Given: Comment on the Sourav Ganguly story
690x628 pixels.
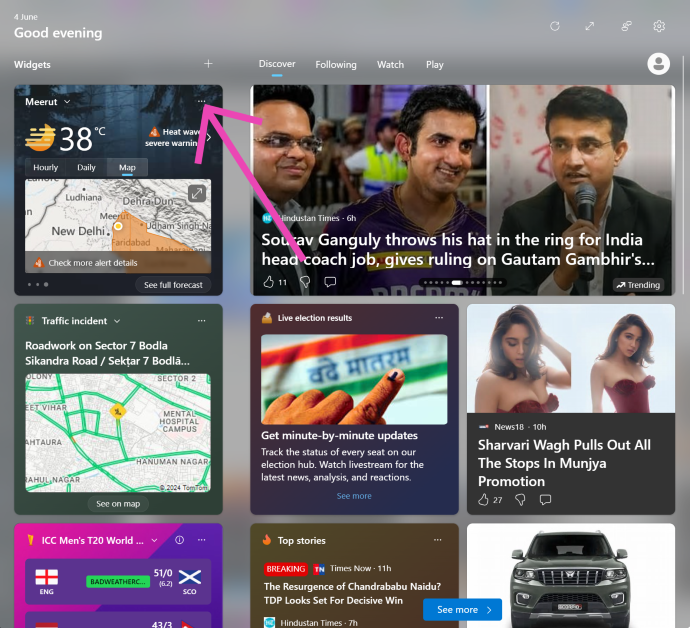Looking at the screenshot, I should (x=330, y=282).
